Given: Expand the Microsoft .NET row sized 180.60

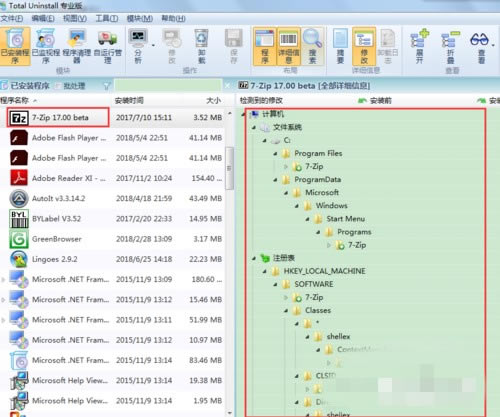Looking at the screenshot, I should [x=3, y=279].
